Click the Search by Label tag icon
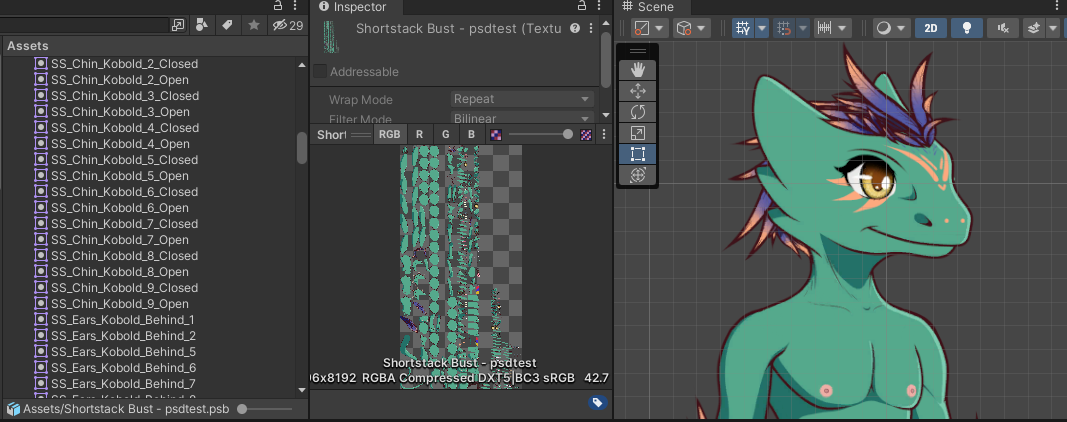 228,25
